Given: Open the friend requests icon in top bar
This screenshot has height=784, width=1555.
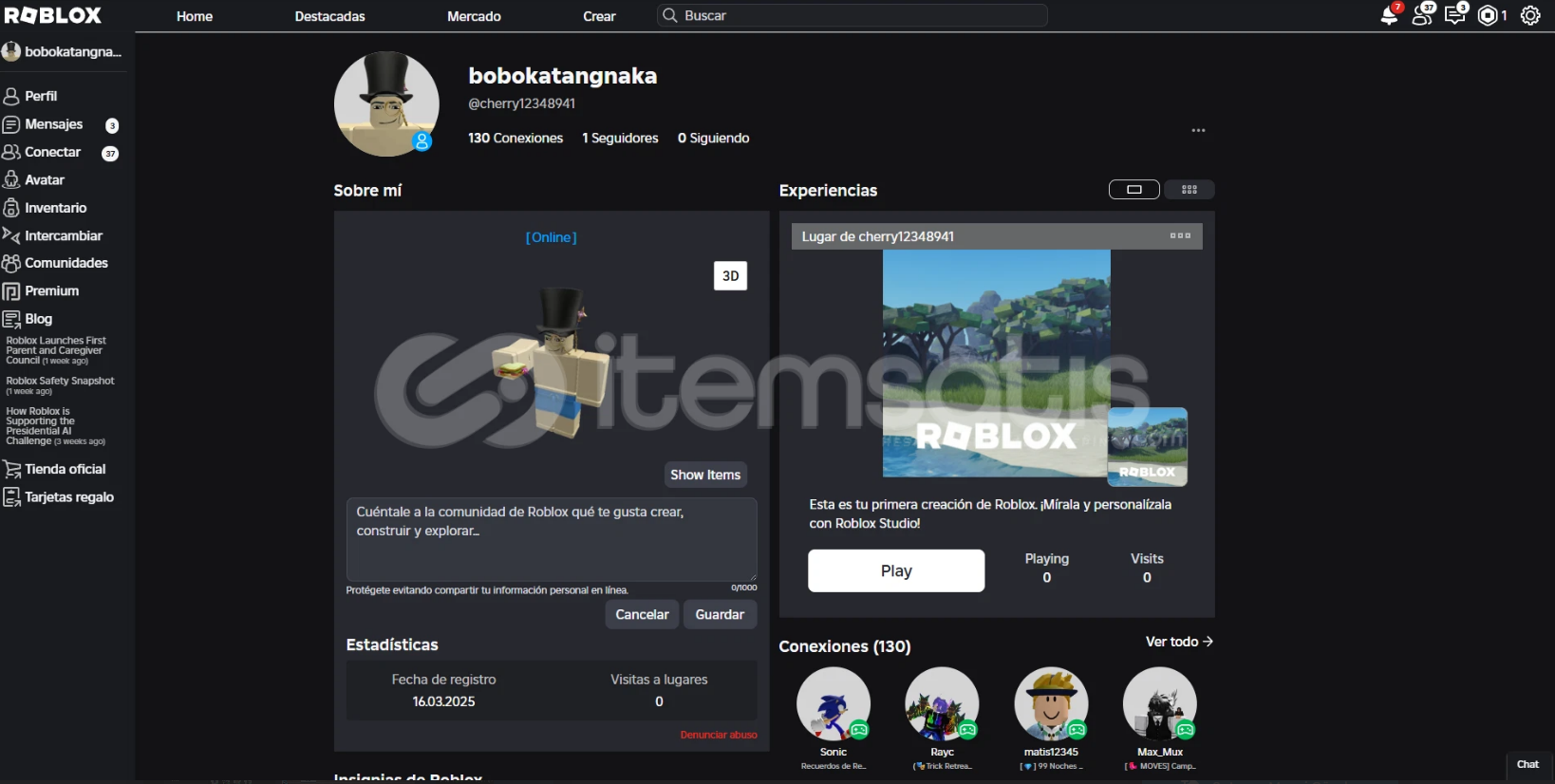Looking at the screenshot, I should 1422,15.
